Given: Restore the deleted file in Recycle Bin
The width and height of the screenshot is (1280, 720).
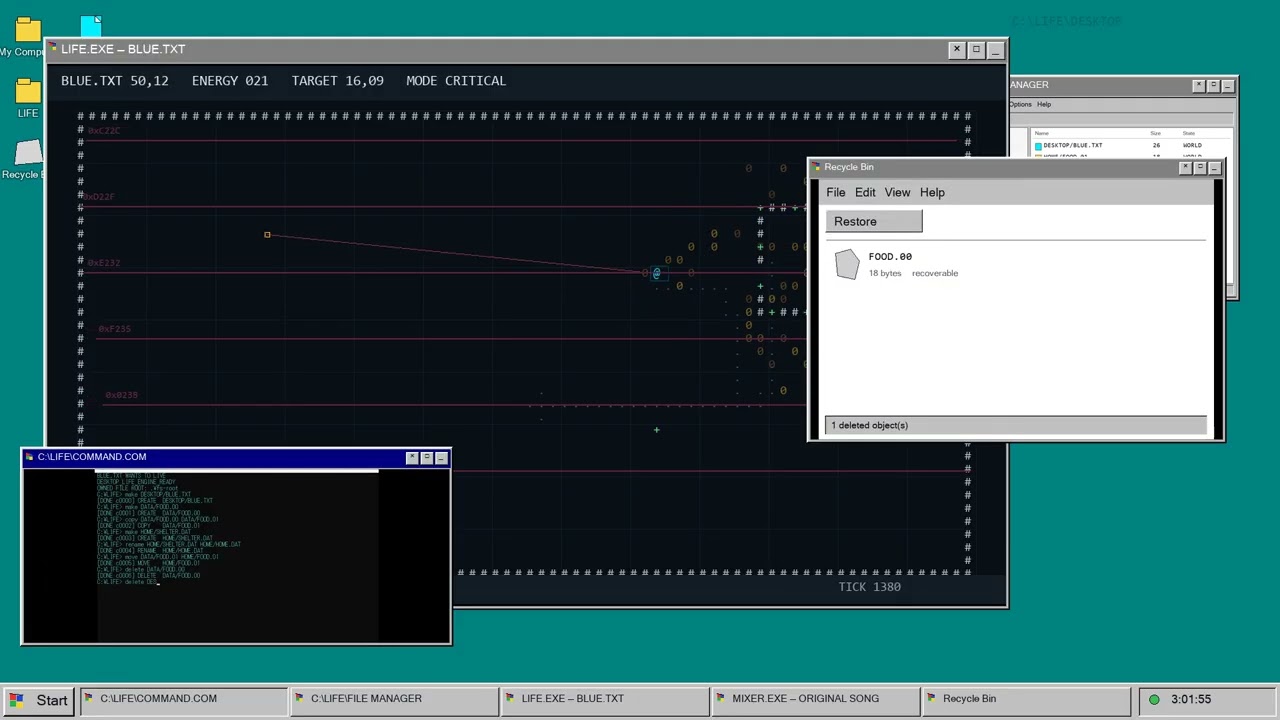Looking at the screenshot, I should 874,222.
